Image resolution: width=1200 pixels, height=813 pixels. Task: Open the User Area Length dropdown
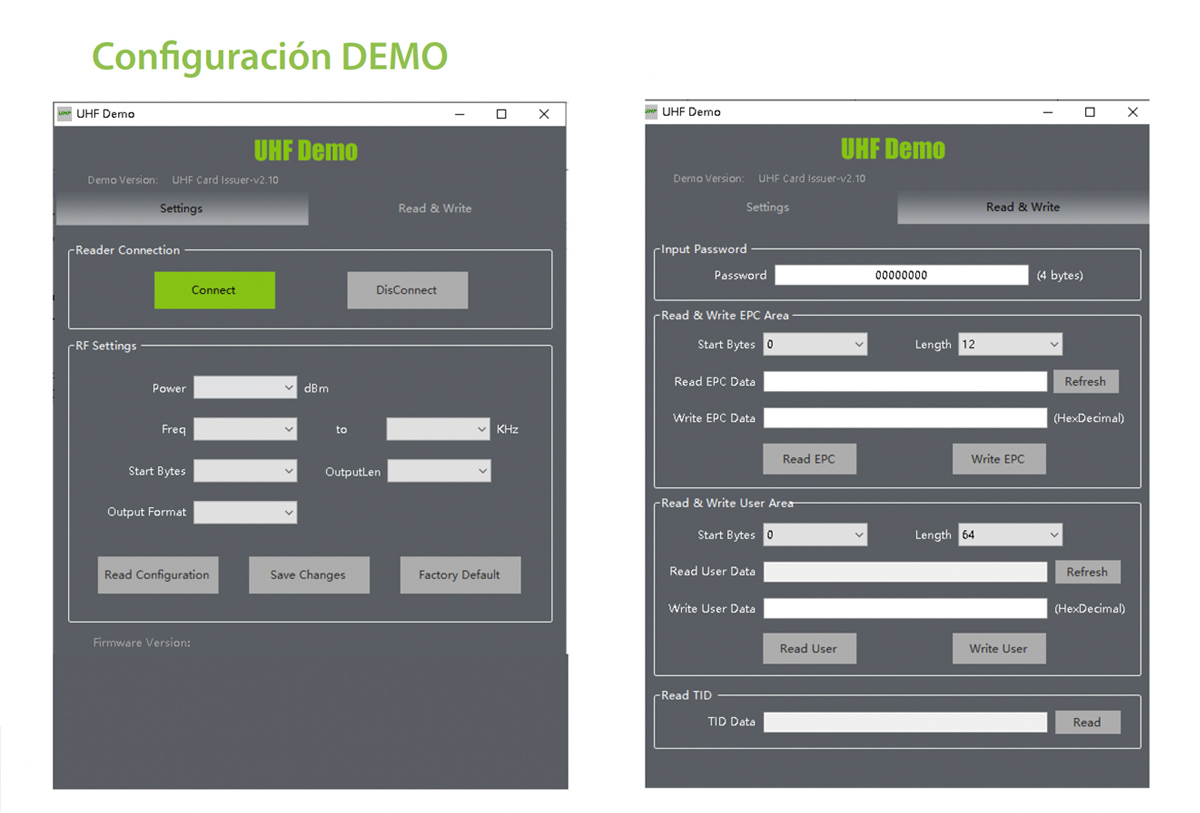click(1010, 535)
